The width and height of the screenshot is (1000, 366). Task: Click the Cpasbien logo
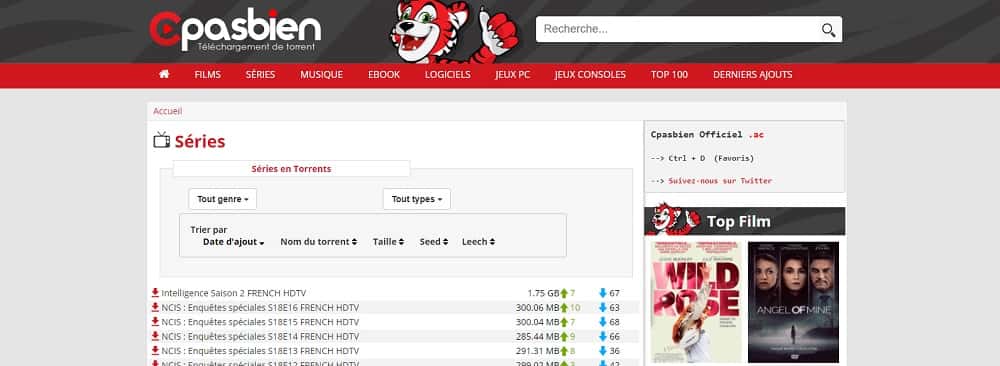(x=235, y=31)
